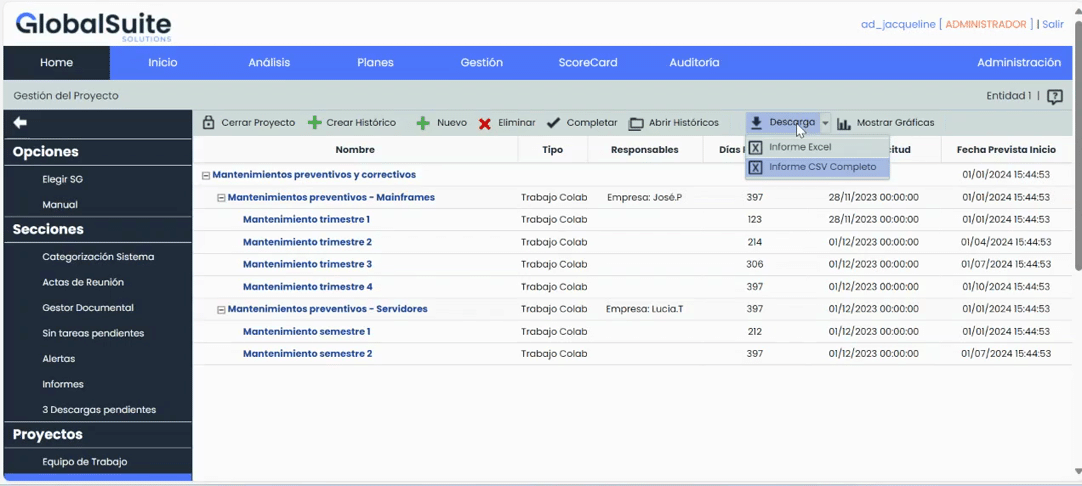Viewport: 1082px width, 486px height.
Task: Click the vertical scrollbar on the right
Action: coord(1077,150)
